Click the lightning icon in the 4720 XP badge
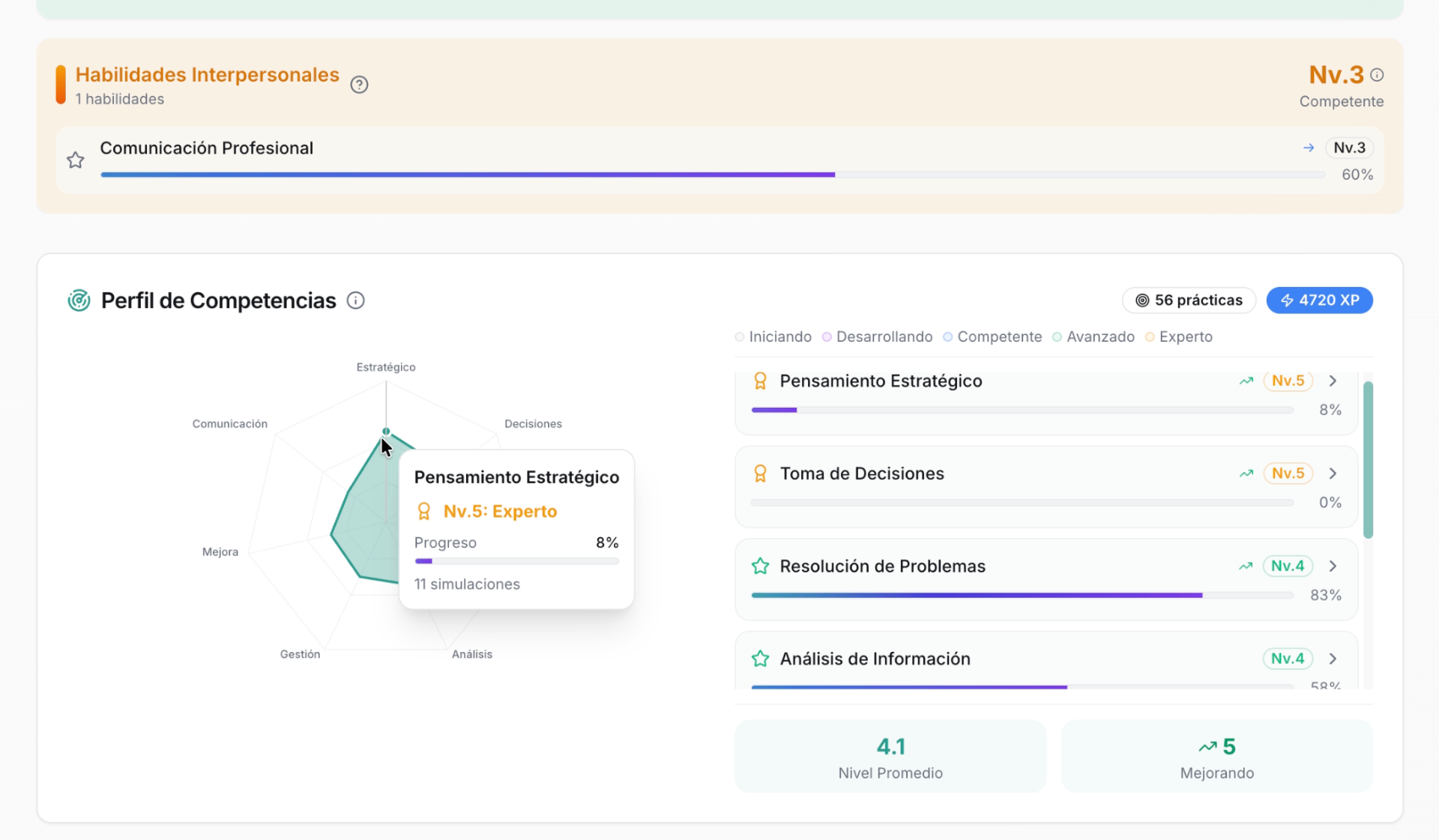The image size is (1439, 840). 1287,300
